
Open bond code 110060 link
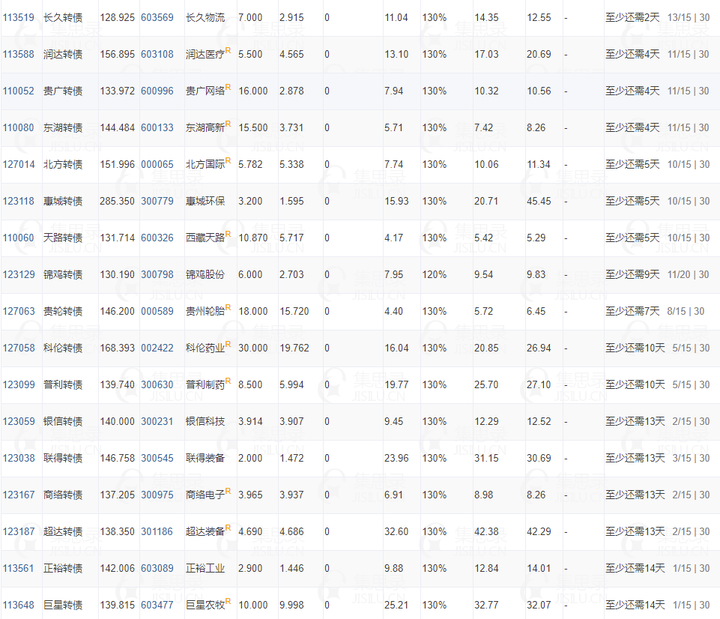18,238
